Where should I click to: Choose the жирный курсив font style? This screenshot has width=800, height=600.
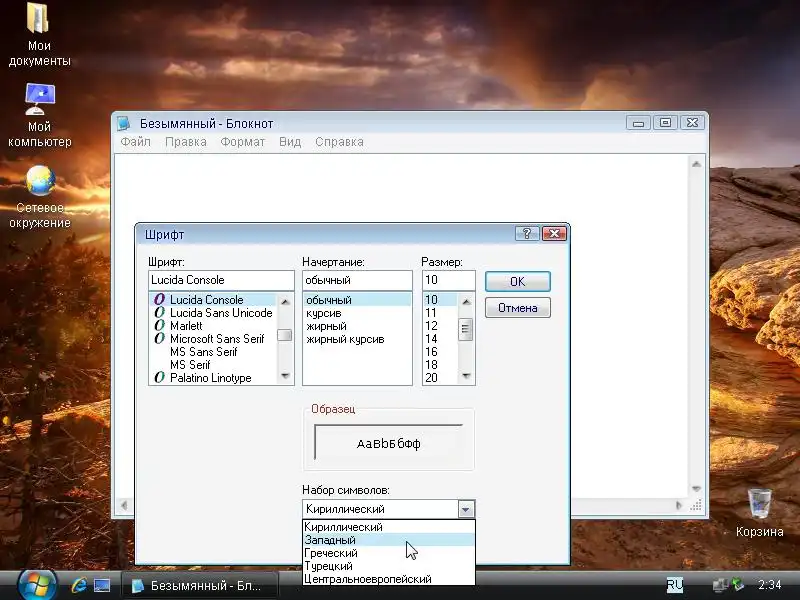[x=357, y=339]
